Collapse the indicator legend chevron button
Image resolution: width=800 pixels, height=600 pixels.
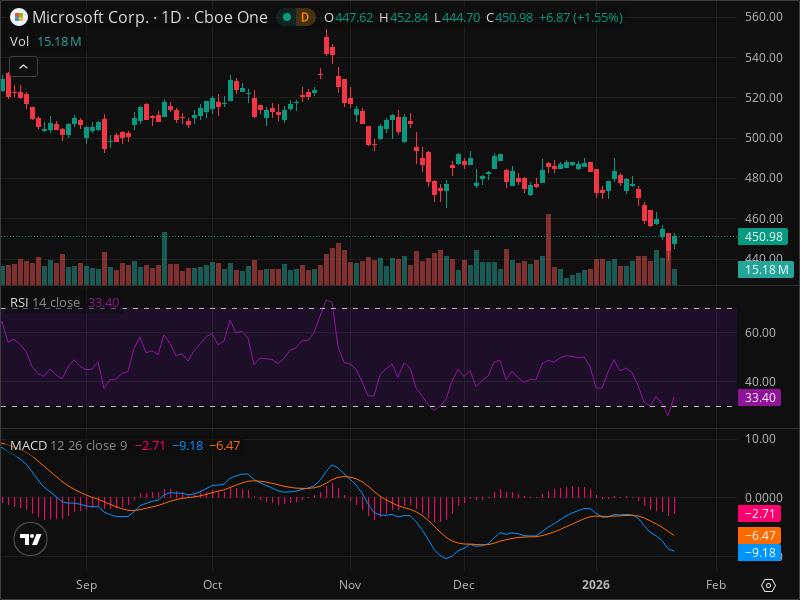pos(23,66)
